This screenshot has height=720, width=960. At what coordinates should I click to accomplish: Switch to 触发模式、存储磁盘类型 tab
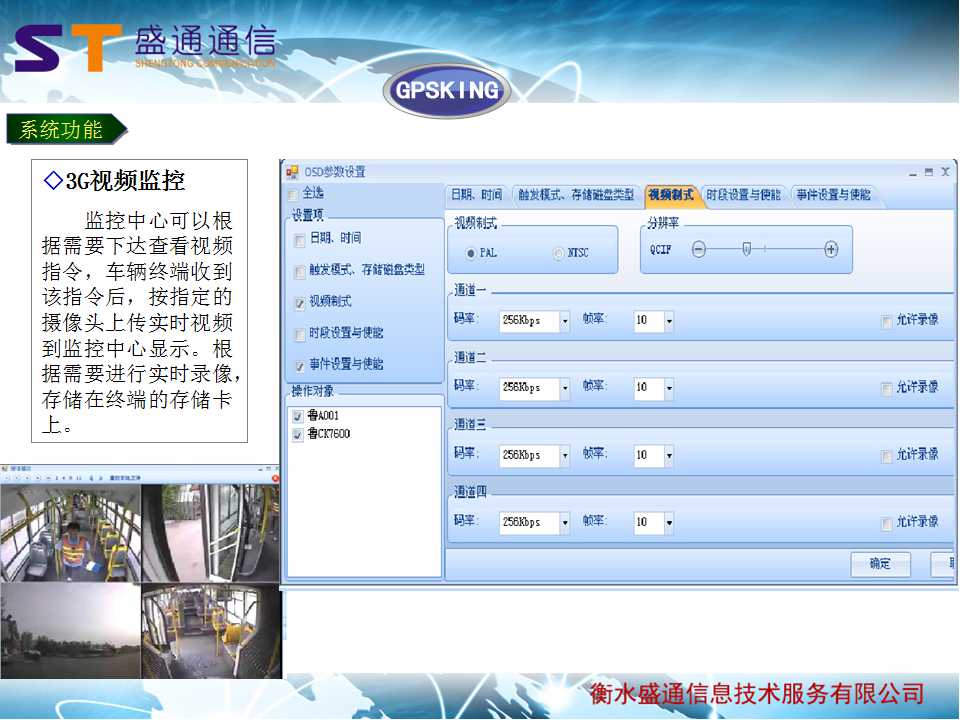point(575,195)
